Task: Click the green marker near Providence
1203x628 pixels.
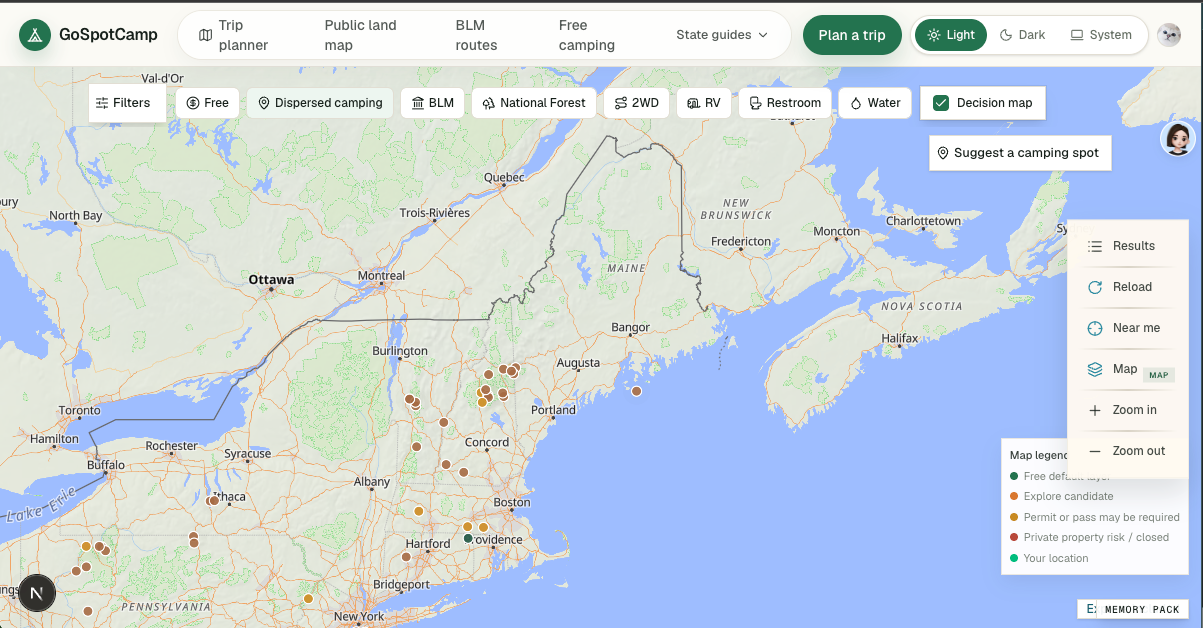Action: coord(468,539)
